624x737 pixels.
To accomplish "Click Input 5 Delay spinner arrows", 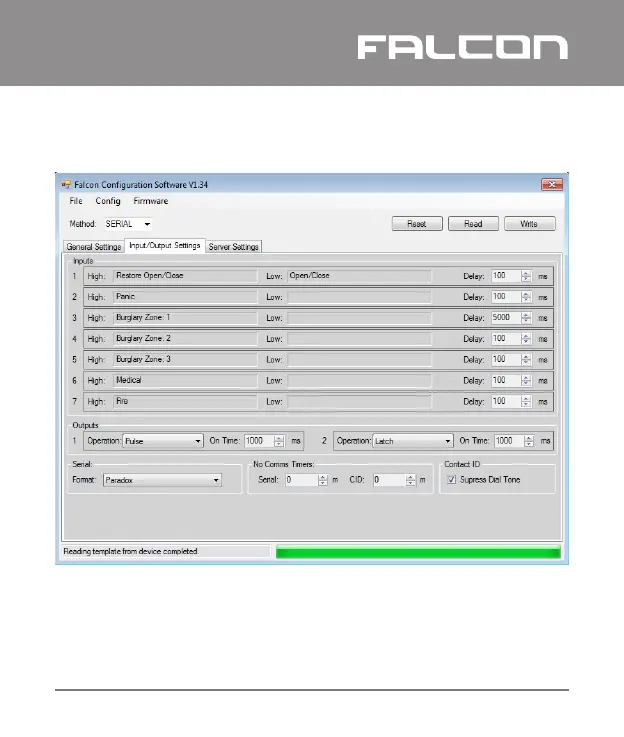I will (526, 360).
